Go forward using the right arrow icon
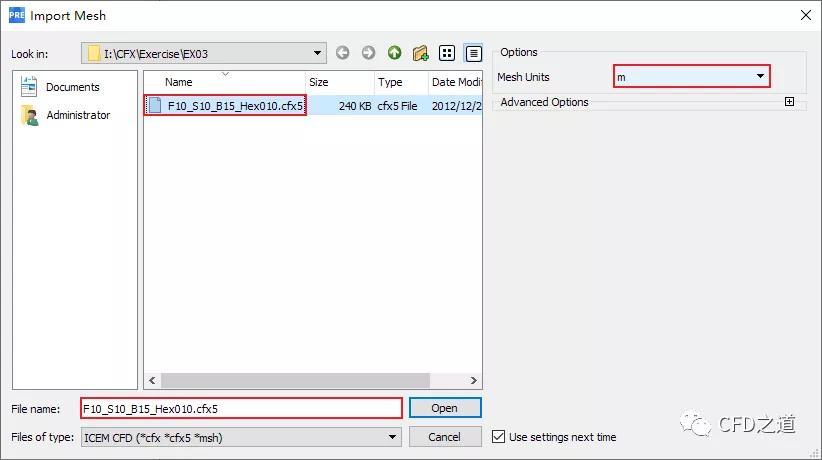Screen dimensions: 822x460 click(369, 53)
